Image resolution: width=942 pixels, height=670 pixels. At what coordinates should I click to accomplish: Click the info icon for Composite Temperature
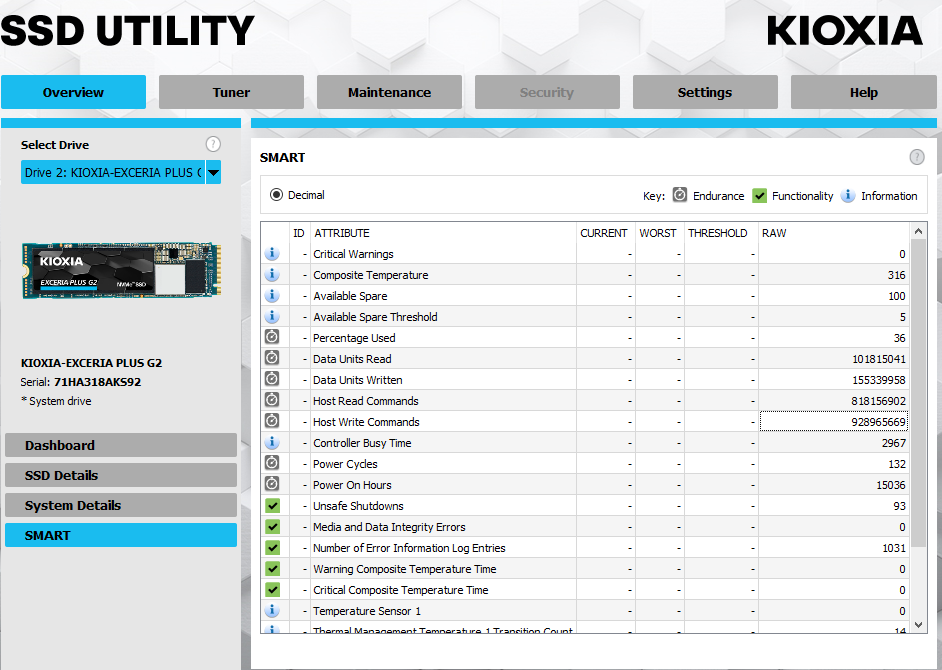point(272,275)
